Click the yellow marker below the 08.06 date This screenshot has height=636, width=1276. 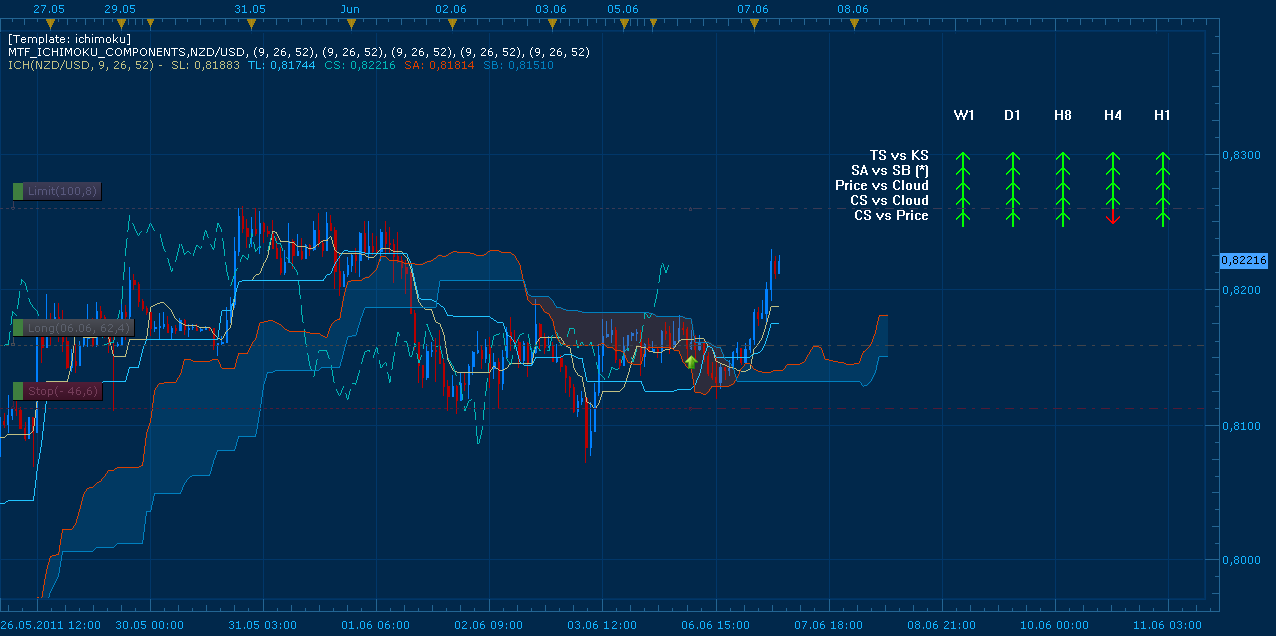(x=853, y=22)
